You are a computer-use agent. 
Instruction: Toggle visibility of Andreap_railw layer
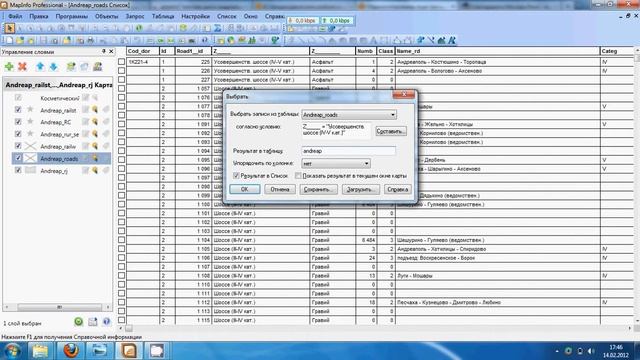click(18, 146)
